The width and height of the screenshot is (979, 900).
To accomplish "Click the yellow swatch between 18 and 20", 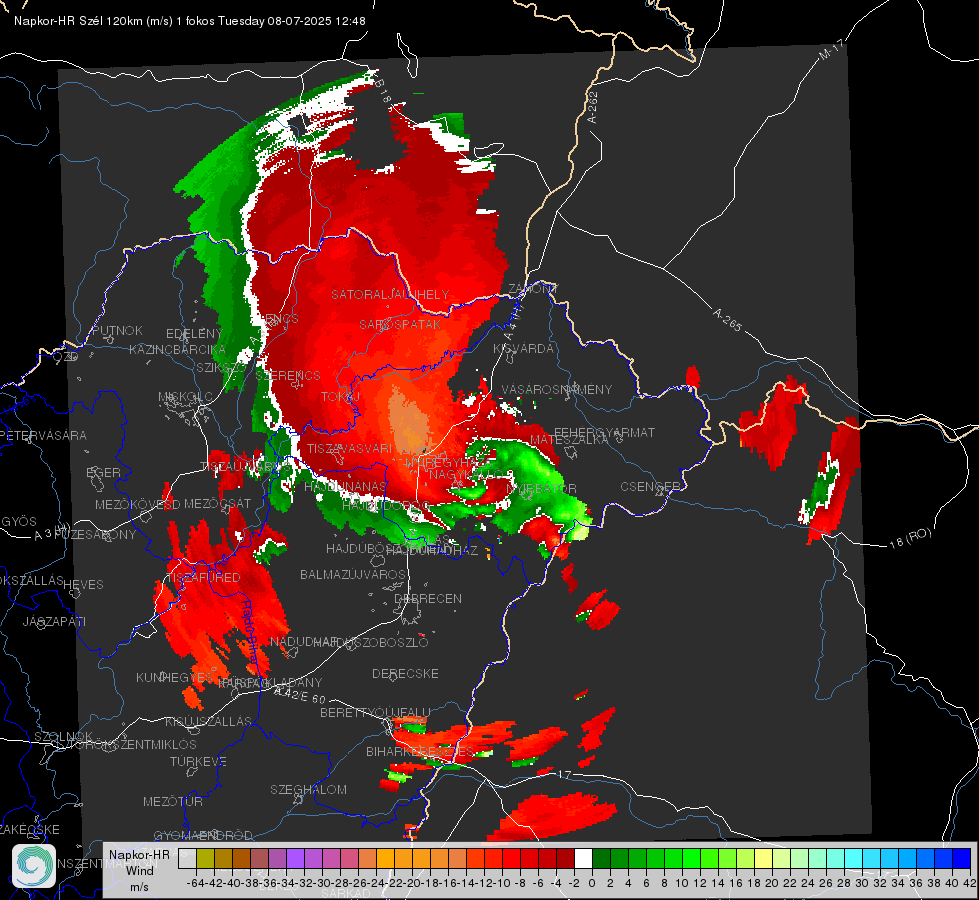I will click(764, 858).
